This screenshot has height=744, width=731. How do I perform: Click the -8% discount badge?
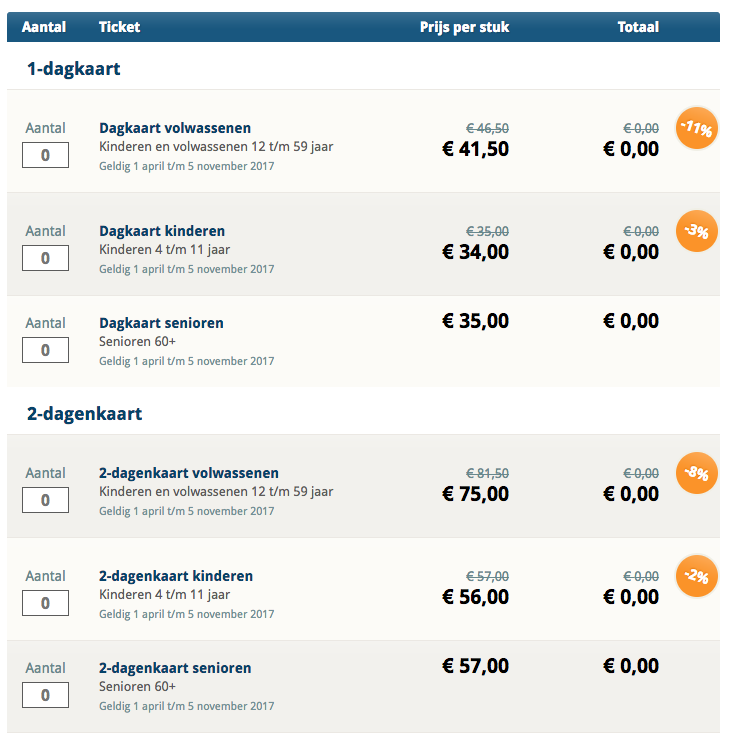pyautogui.click(x=696, y=473)
